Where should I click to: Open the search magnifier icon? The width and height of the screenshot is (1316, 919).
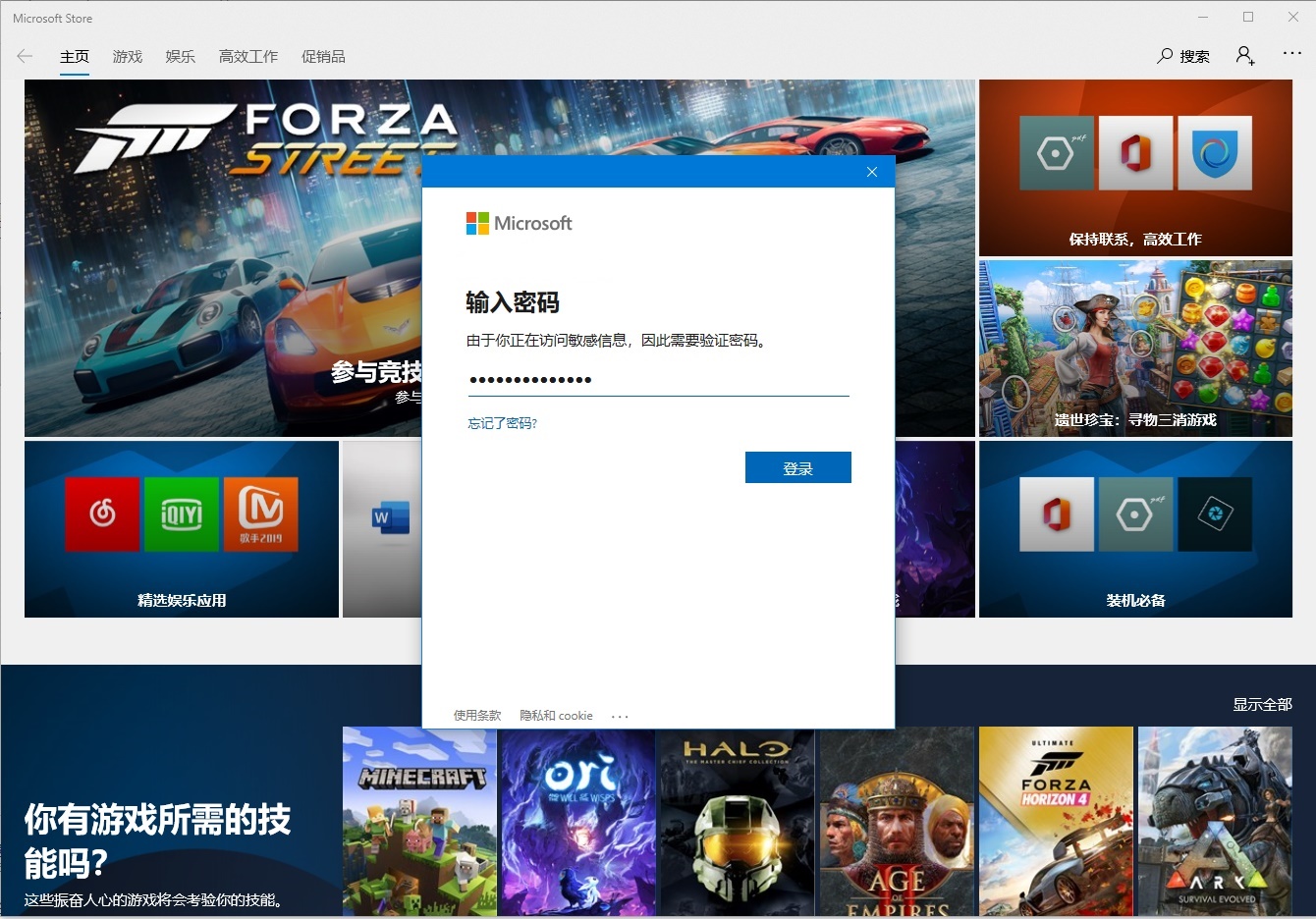(1165, 56)
